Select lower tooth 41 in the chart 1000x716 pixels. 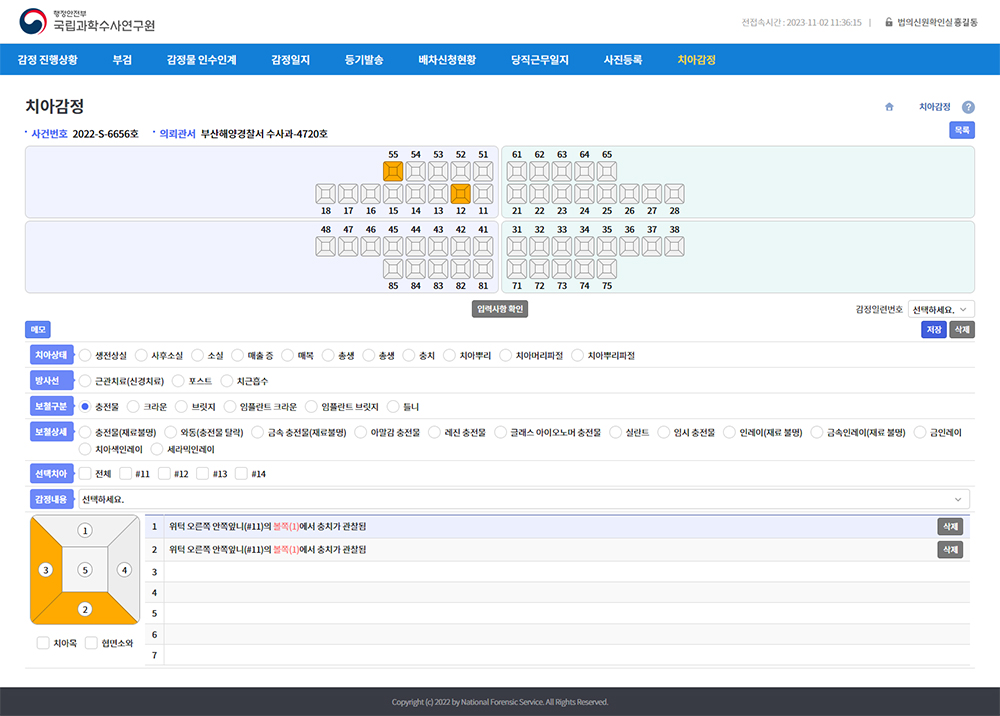pyautogui.click(x=483, y=246)
